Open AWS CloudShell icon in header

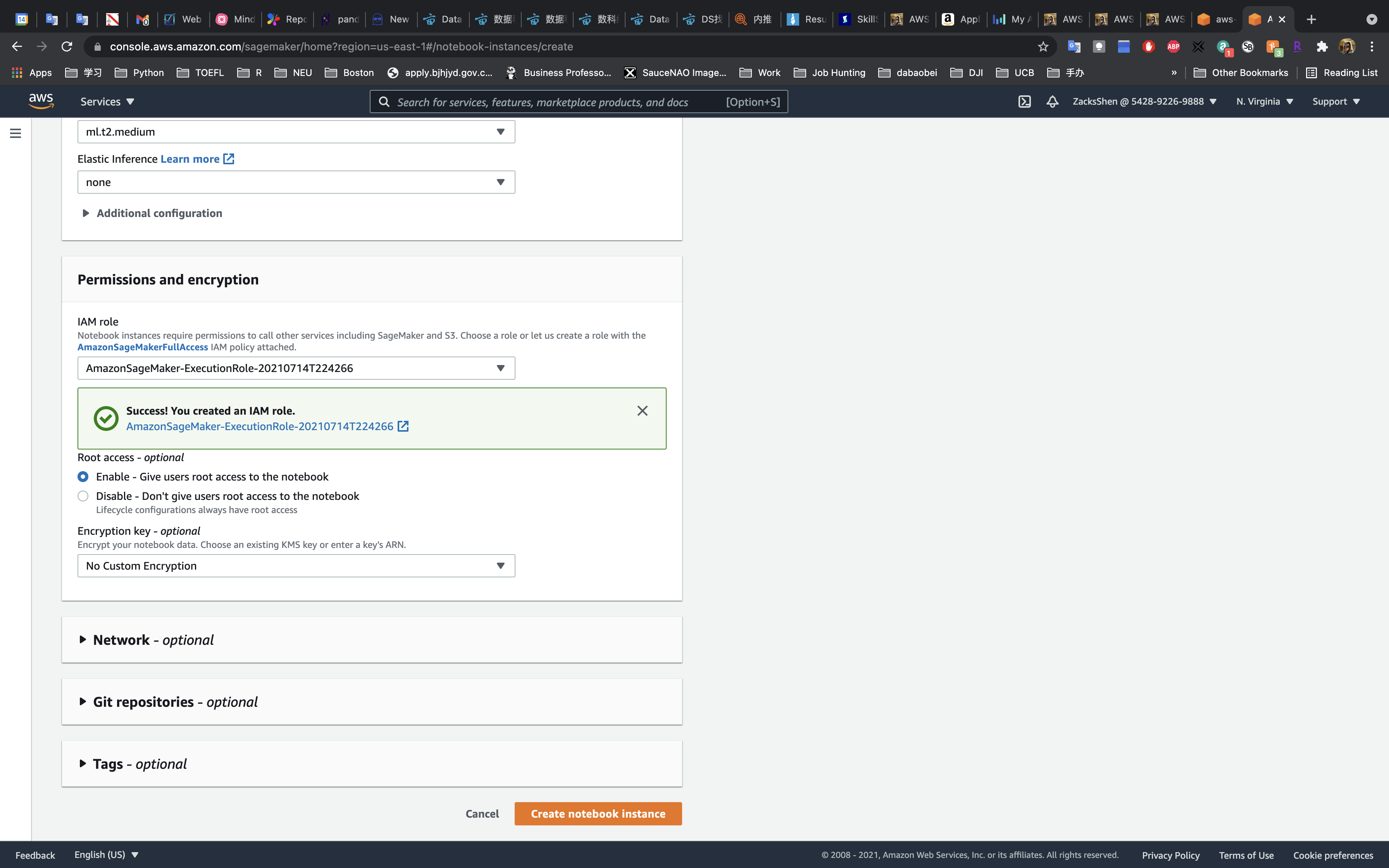tap(1025, 102)
